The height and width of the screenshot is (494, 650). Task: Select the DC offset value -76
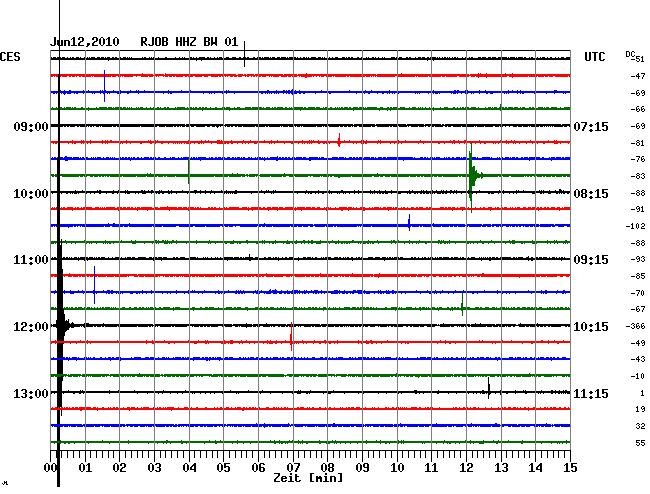[x=638, y=159]
